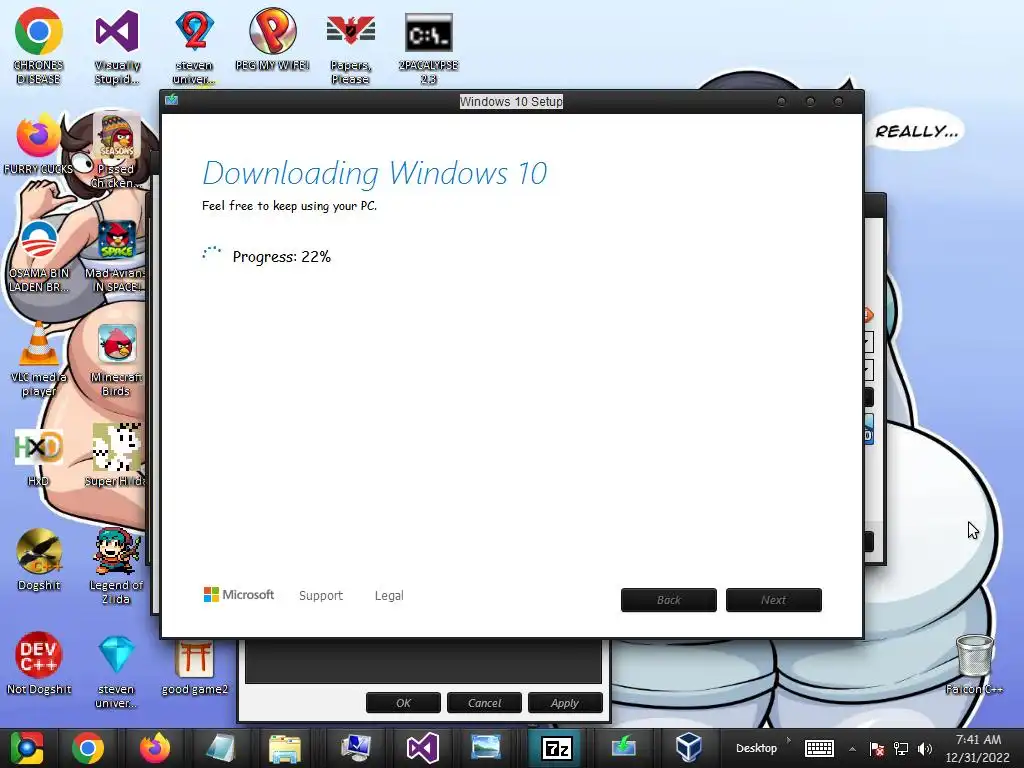Click the Legal link in Windows 10 Setup
This screenshot has height=768, width=1024.
(x=389, y=596)
